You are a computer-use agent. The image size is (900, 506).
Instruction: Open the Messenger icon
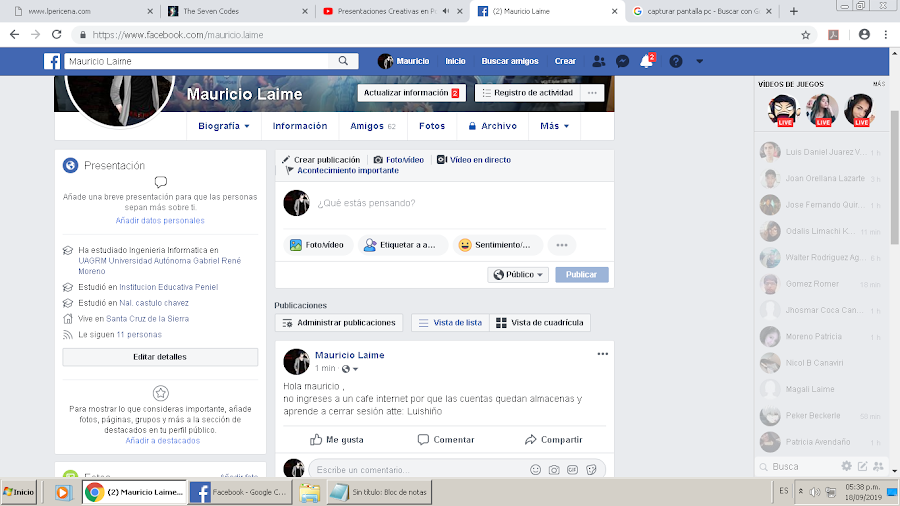[x=622, y=61]
